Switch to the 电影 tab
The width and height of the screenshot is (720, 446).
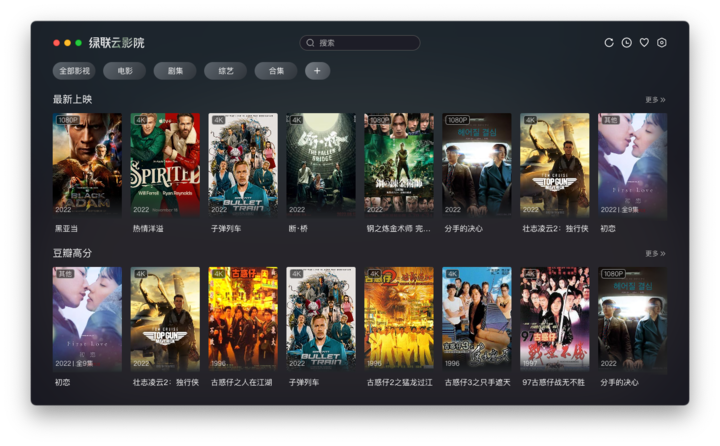tap(124, 71)
